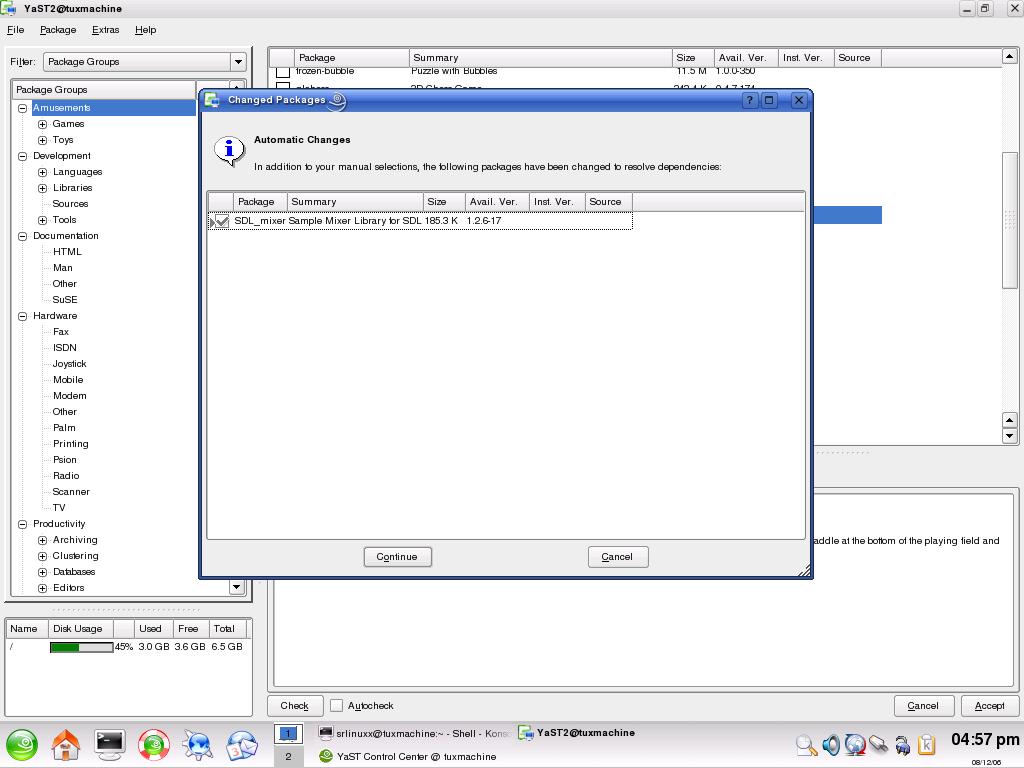This screenshot has width=1024, height=768.
Task: Click the YaST2 window title icon
Action: click(8, 8)
